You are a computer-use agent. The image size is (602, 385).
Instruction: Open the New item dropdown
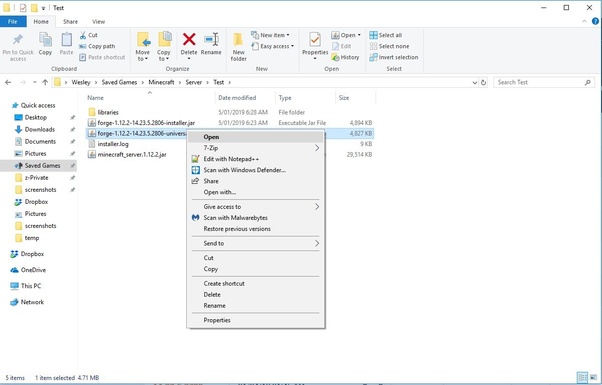coord(270,35)
